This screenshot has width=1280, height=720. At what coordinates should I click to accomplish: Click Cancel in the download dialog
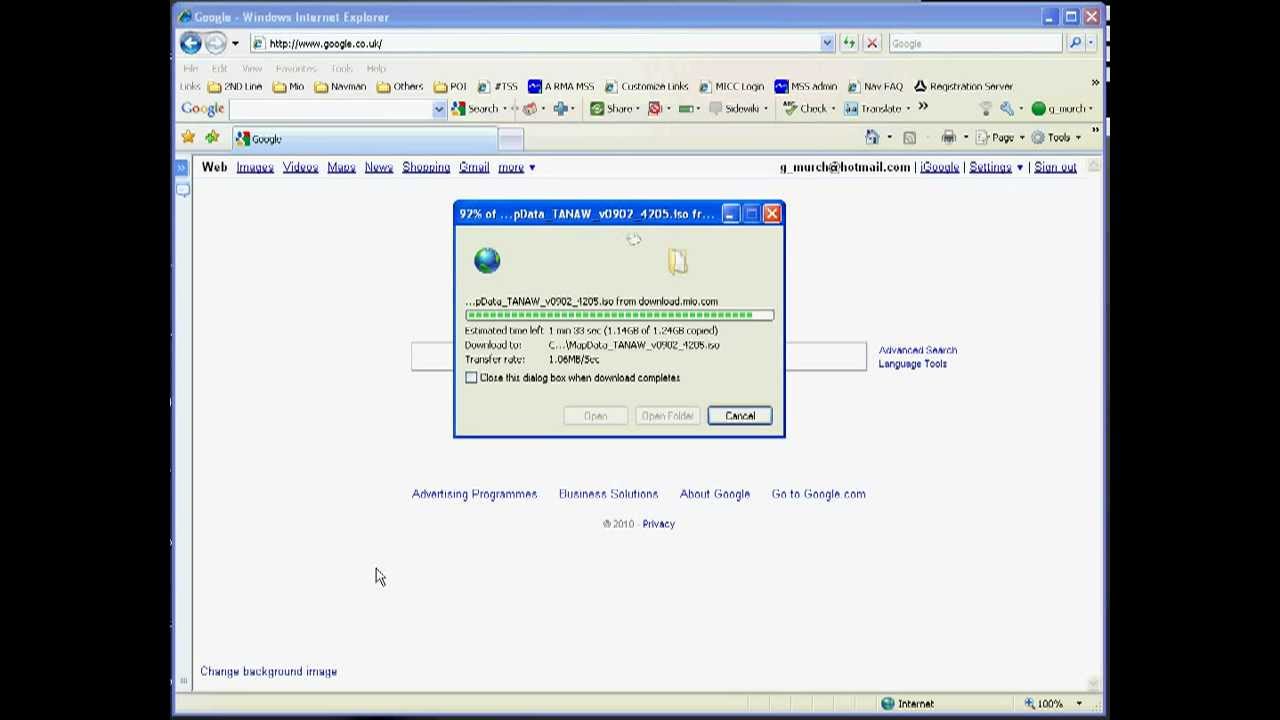tap(740, 416)
